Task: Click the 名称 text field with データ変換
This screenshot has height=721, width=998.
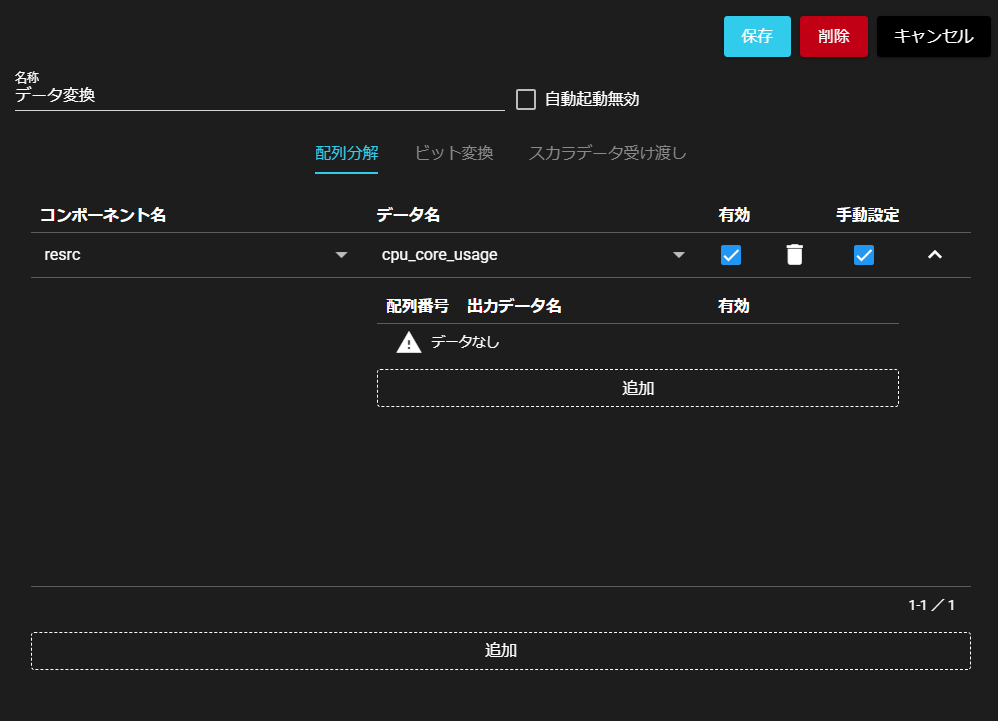Action: click(x=259, y=96)
